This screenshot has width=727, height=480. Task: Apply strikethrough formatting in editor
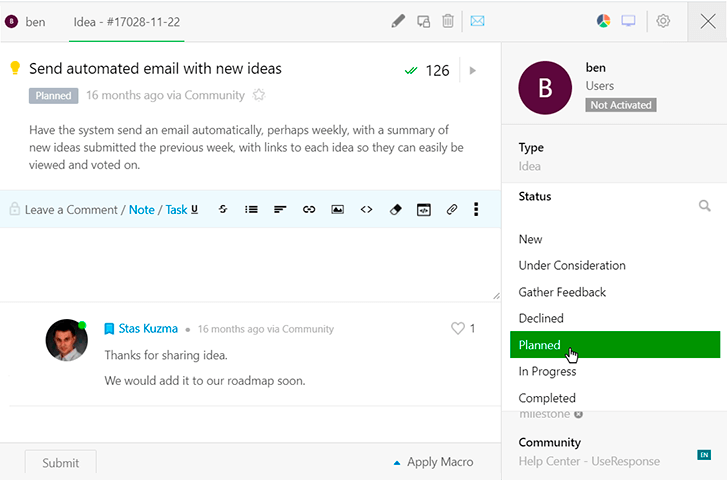click(223, 209)
